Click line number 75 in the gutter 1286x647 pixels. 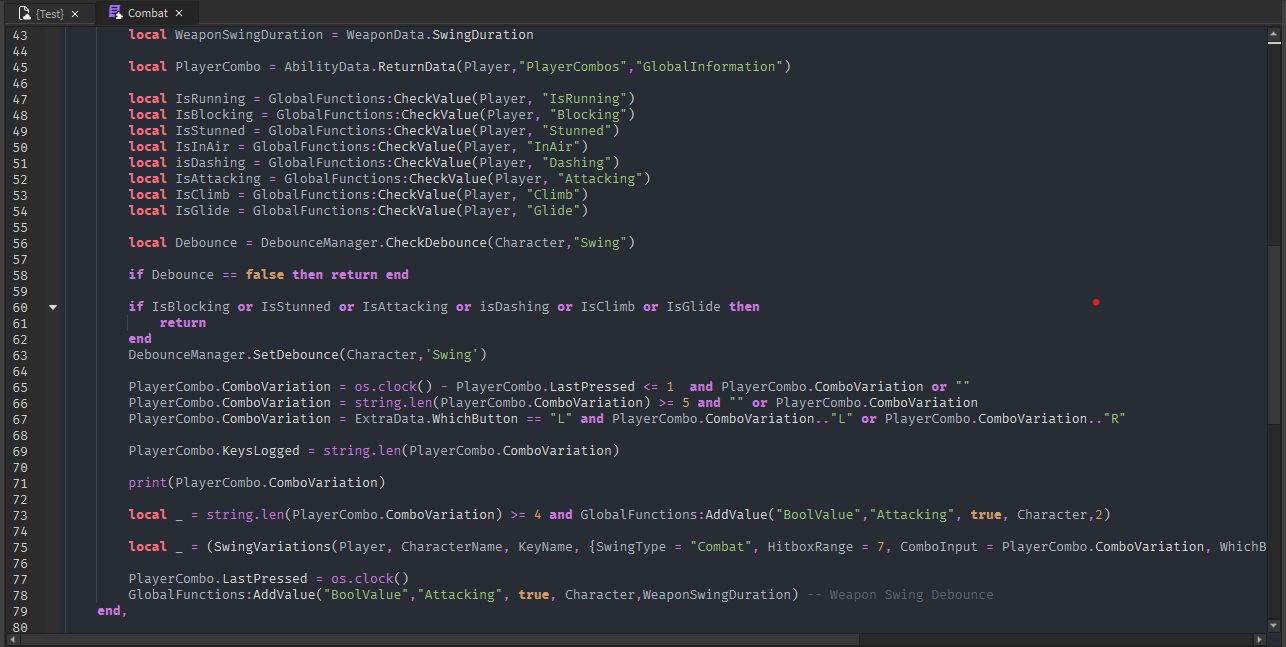point(19,547)
